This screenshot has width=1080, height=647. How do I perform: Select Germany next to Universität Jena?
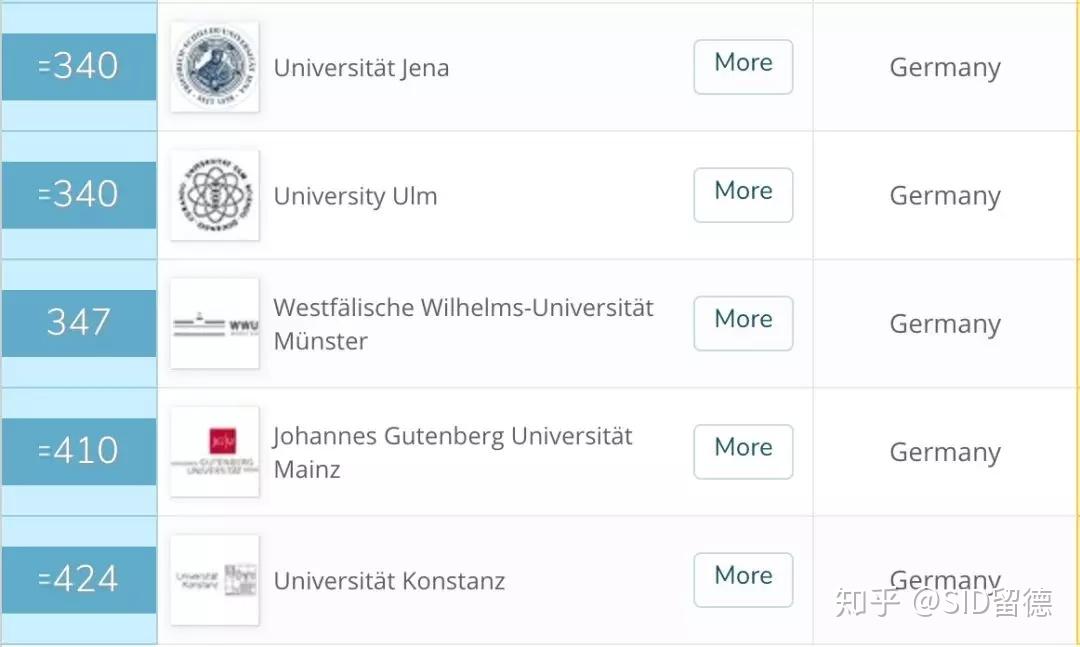[x=944, y=67]
